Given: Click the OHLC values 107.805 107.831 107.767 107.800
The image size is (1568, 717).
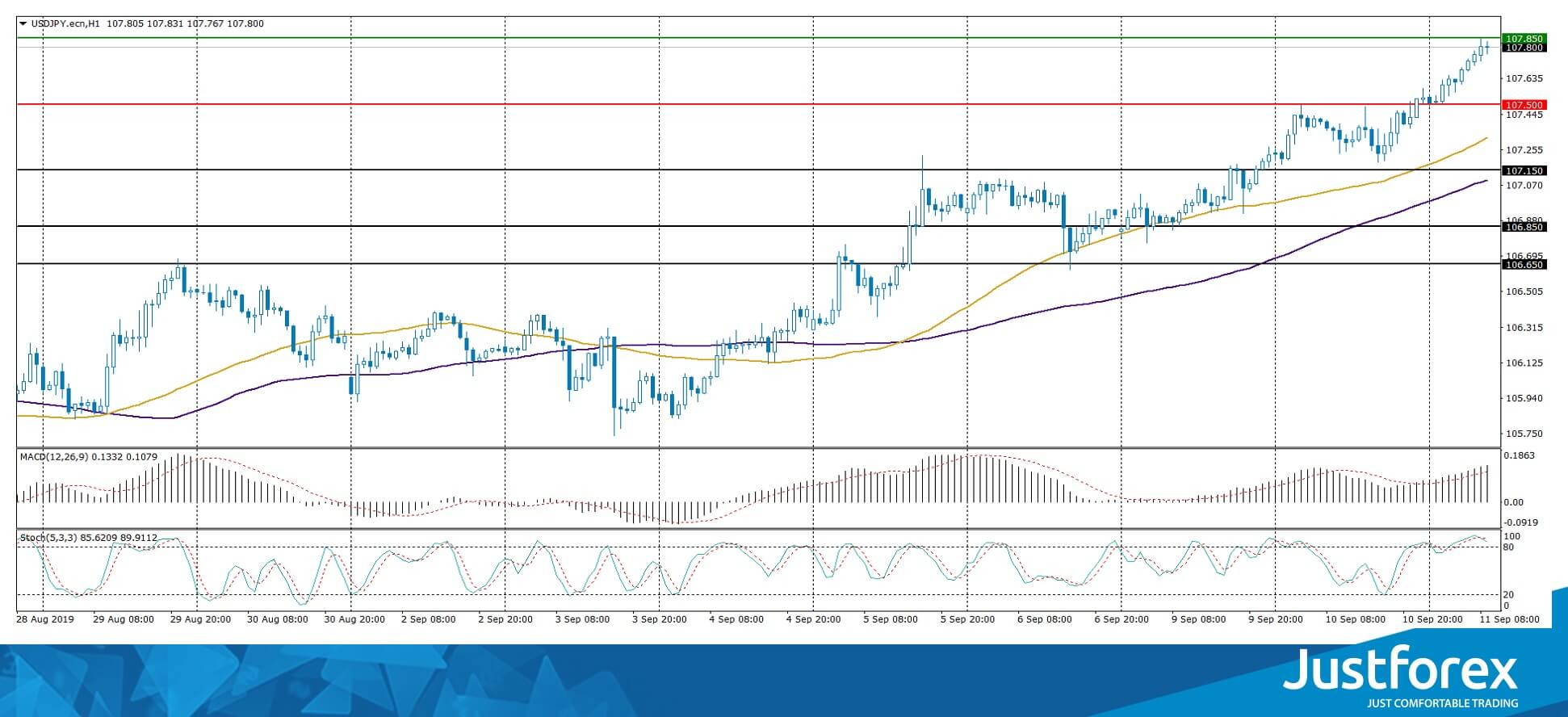Looking at the screenshot, I should 185,24.
